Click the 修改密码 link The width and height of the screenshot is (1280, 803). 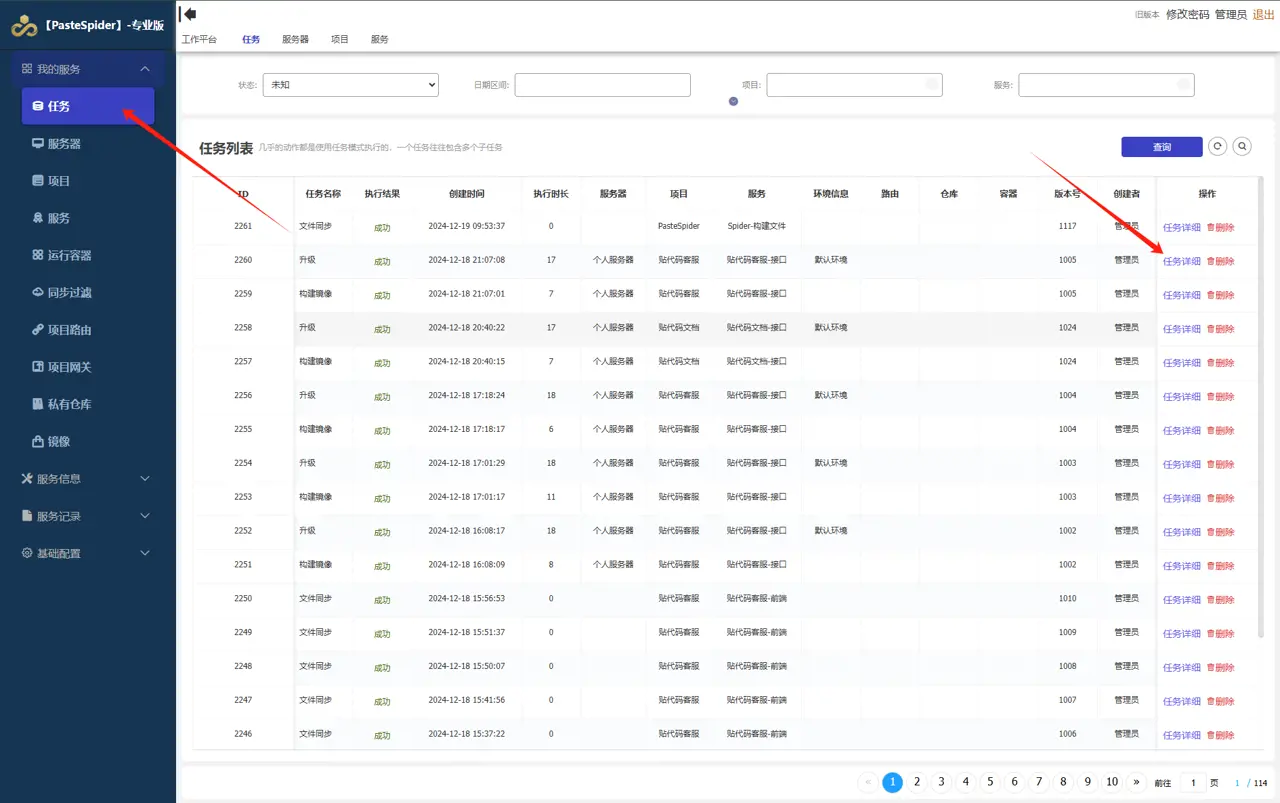[x=1187, y=15]
